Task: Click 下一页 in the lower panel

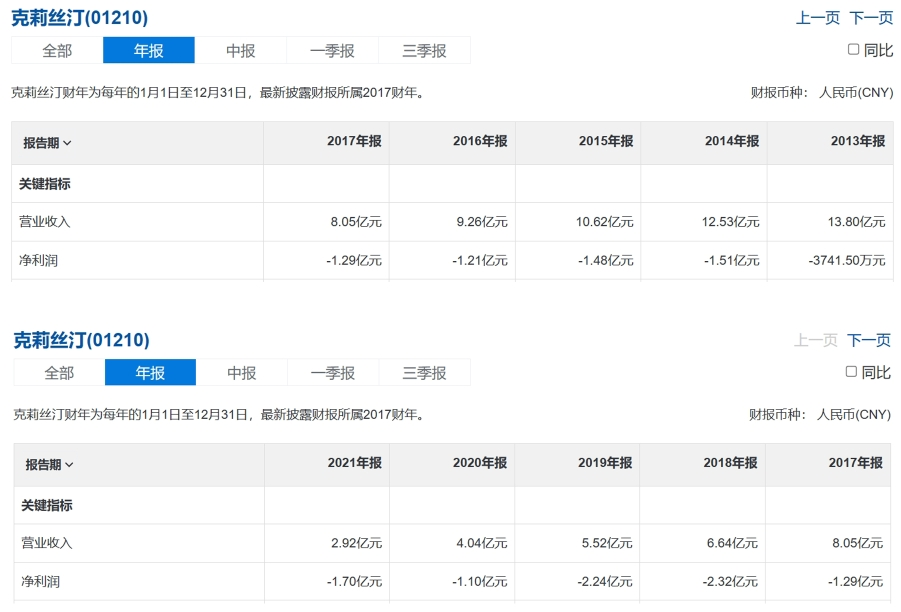Action: [x=869, y=340]
